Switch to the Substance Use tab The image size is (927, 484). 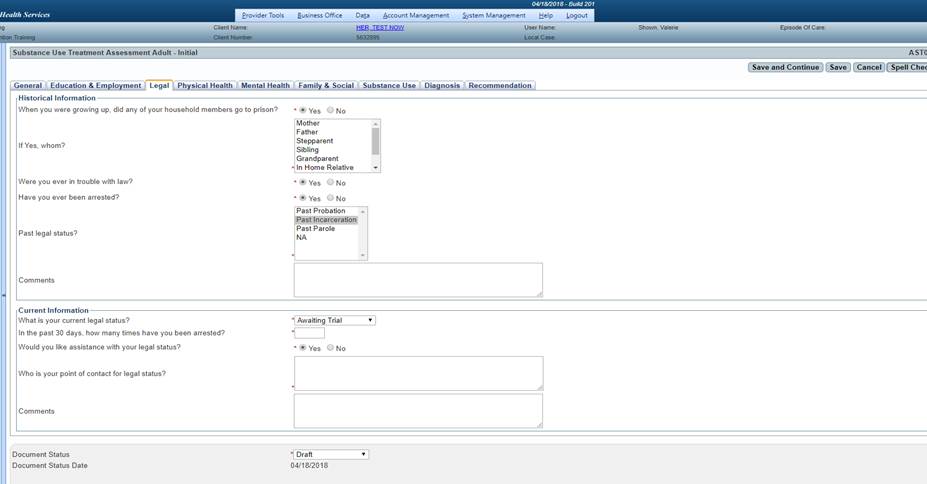(x=389, y=86)
